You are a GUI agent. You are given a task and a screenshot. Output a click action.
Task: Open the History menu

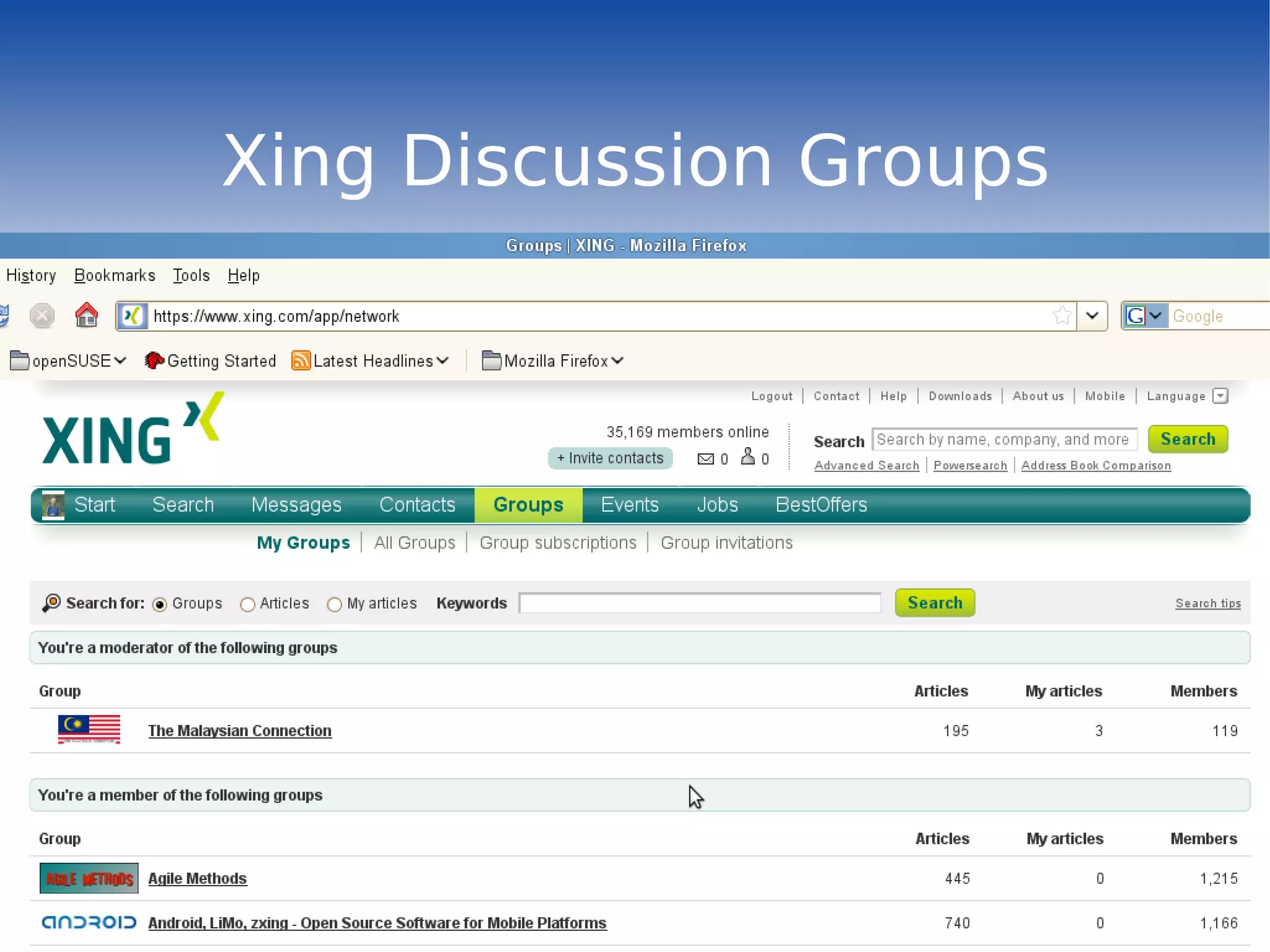click(x=31, y=275)
